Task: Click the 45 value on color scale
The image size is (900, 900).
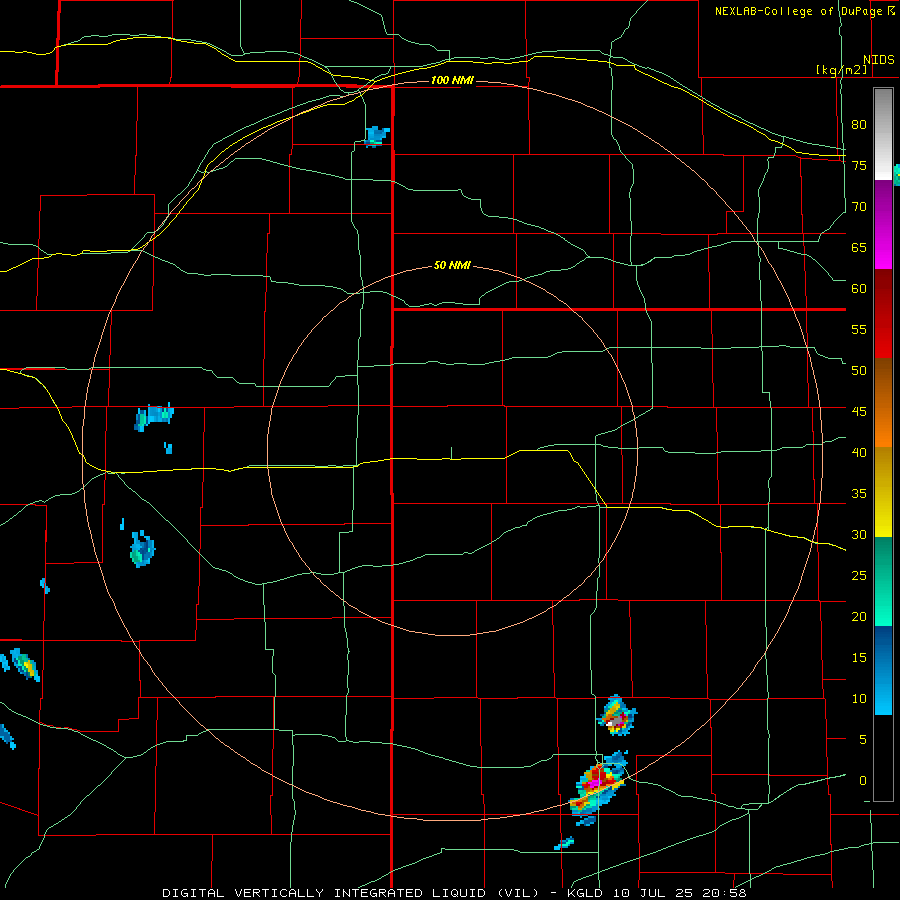Action: click(859, 412)
